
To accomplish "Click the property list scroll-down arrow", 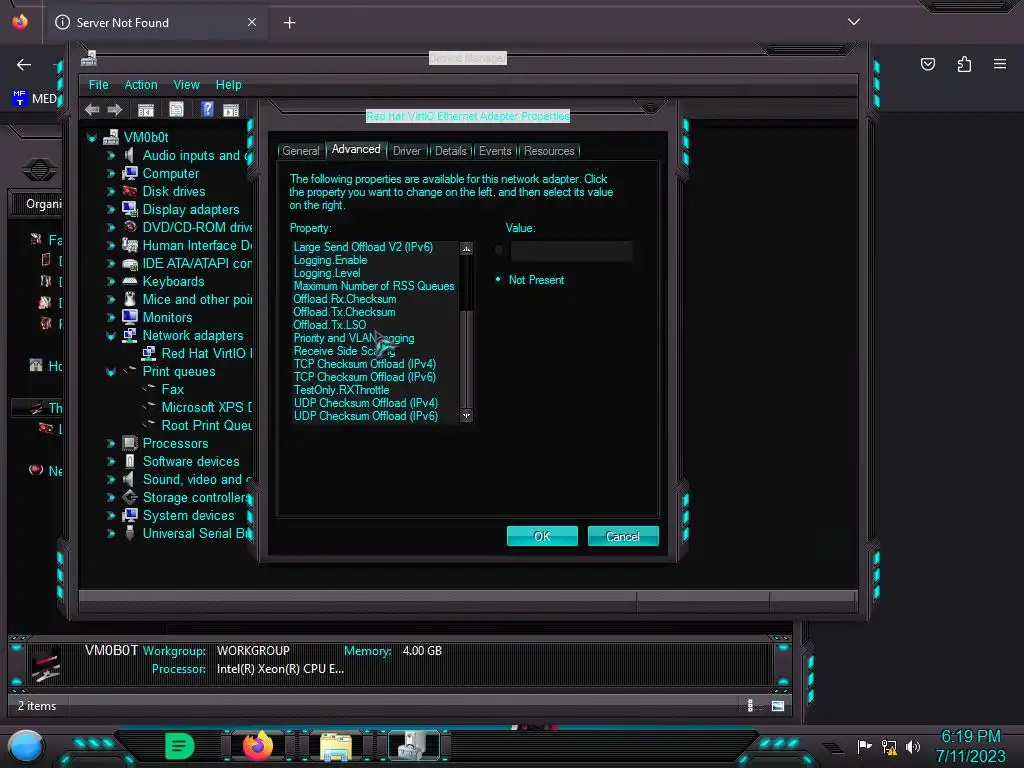I will pyautogui.click(x=466, y=415).
